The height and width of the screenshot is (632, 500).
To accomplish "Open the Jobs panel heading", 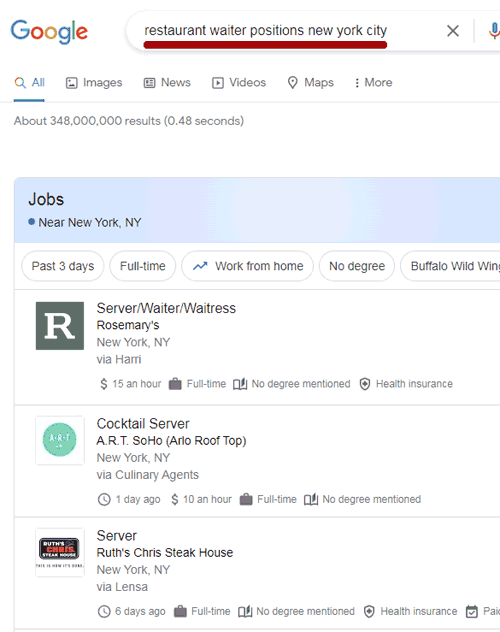I will (46, 200).
